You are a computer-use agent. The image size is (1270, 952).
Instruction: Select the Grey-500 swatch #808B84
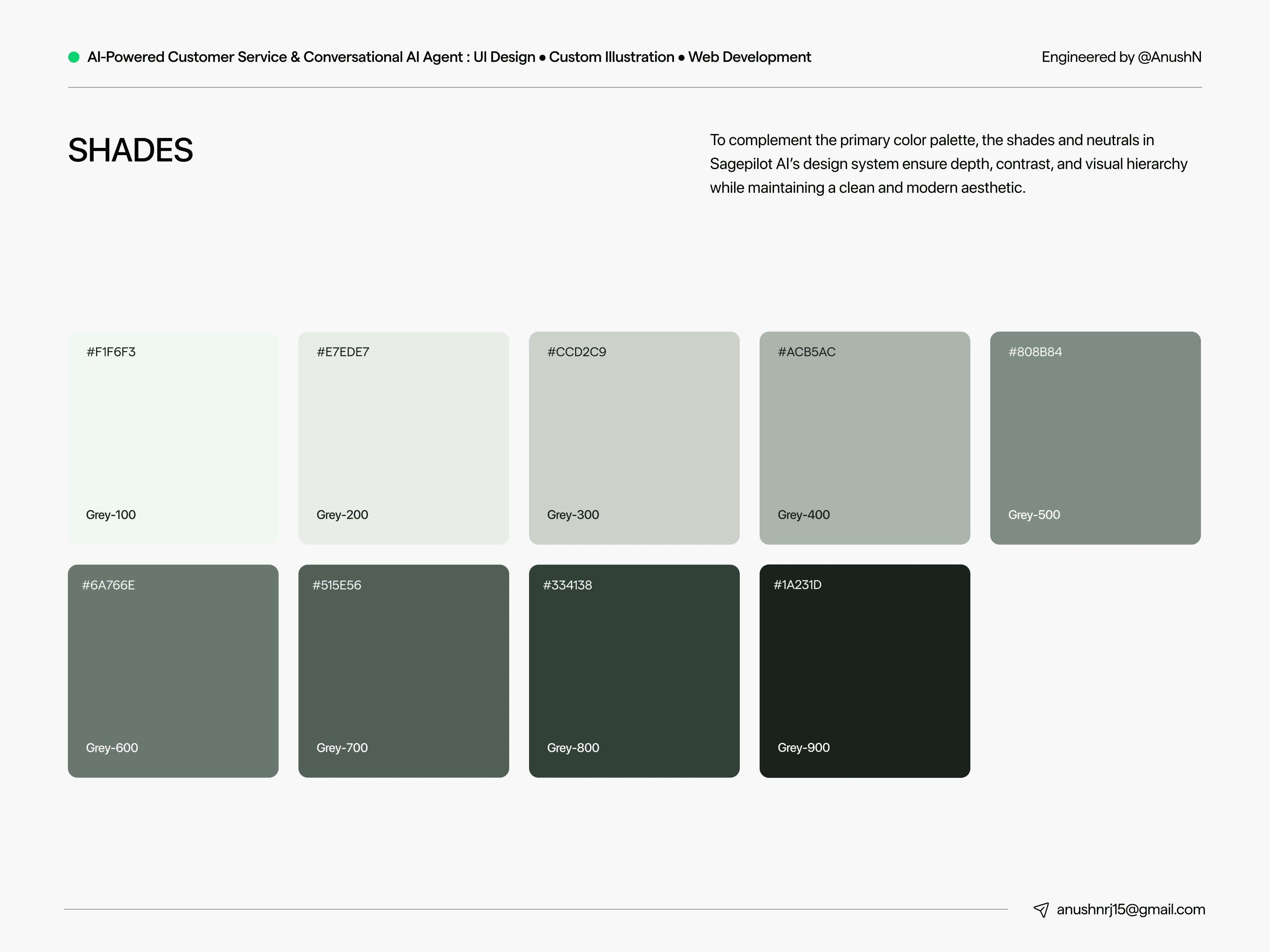pos(1095,438)
